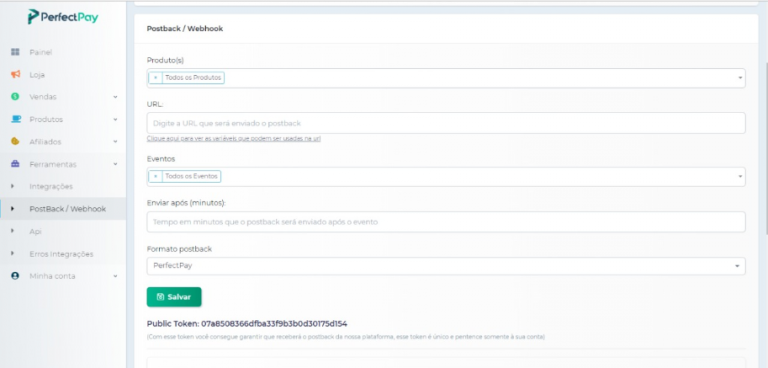Remove the Todos os Produtos tag

coord(155,78)
